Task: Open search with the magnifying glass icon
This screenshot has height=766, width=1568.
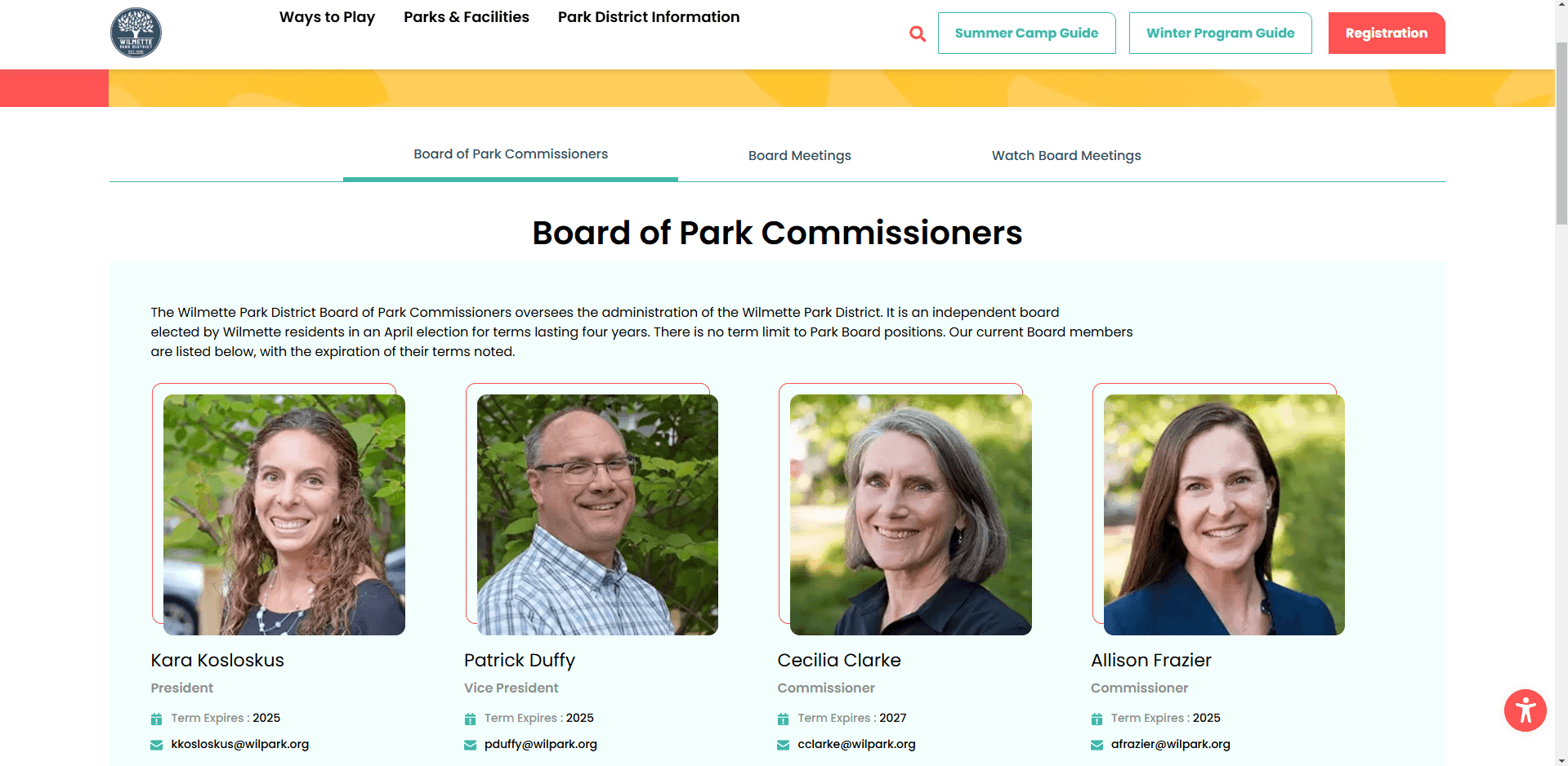Action: coord(918,33)
